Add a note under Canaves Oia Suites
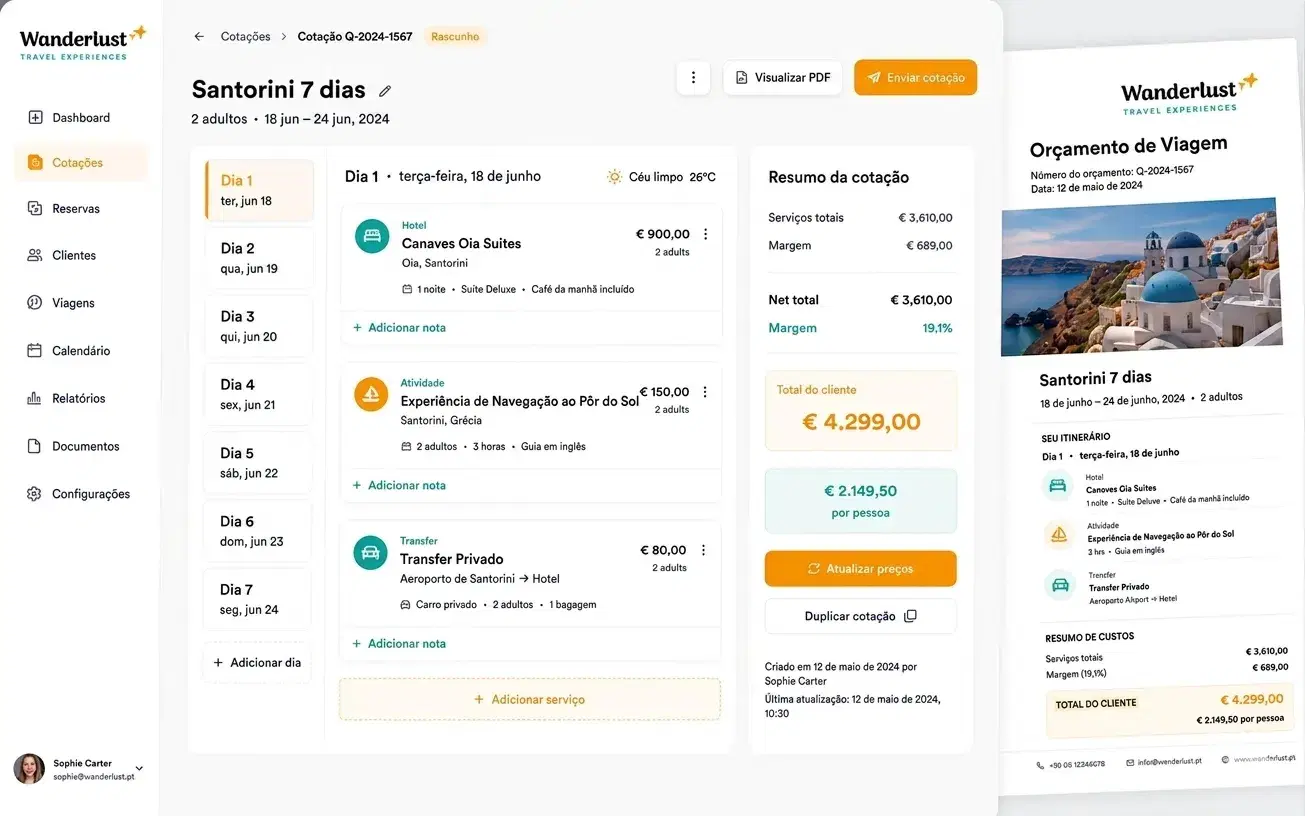 [399, 327]
